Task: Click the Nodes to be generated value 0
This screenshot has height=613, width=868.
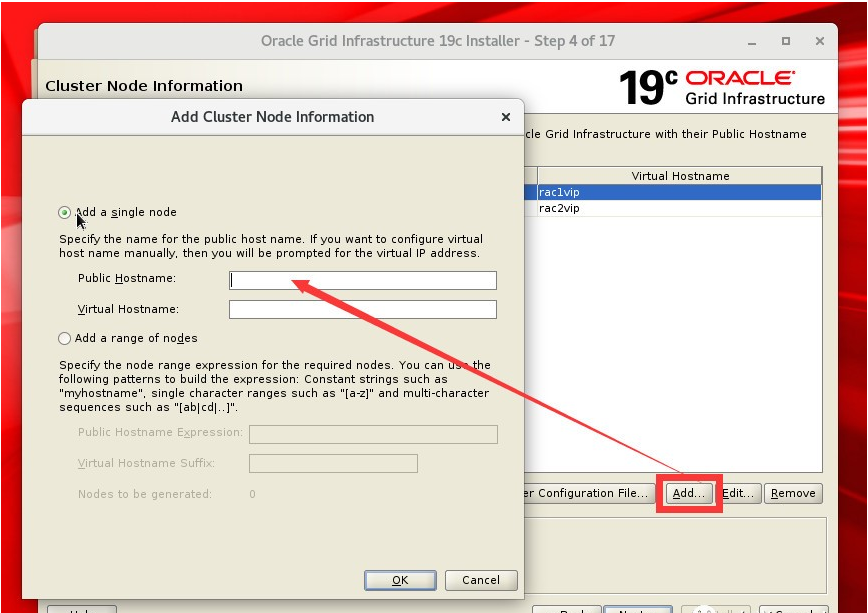Action: (x=252, y=494)
